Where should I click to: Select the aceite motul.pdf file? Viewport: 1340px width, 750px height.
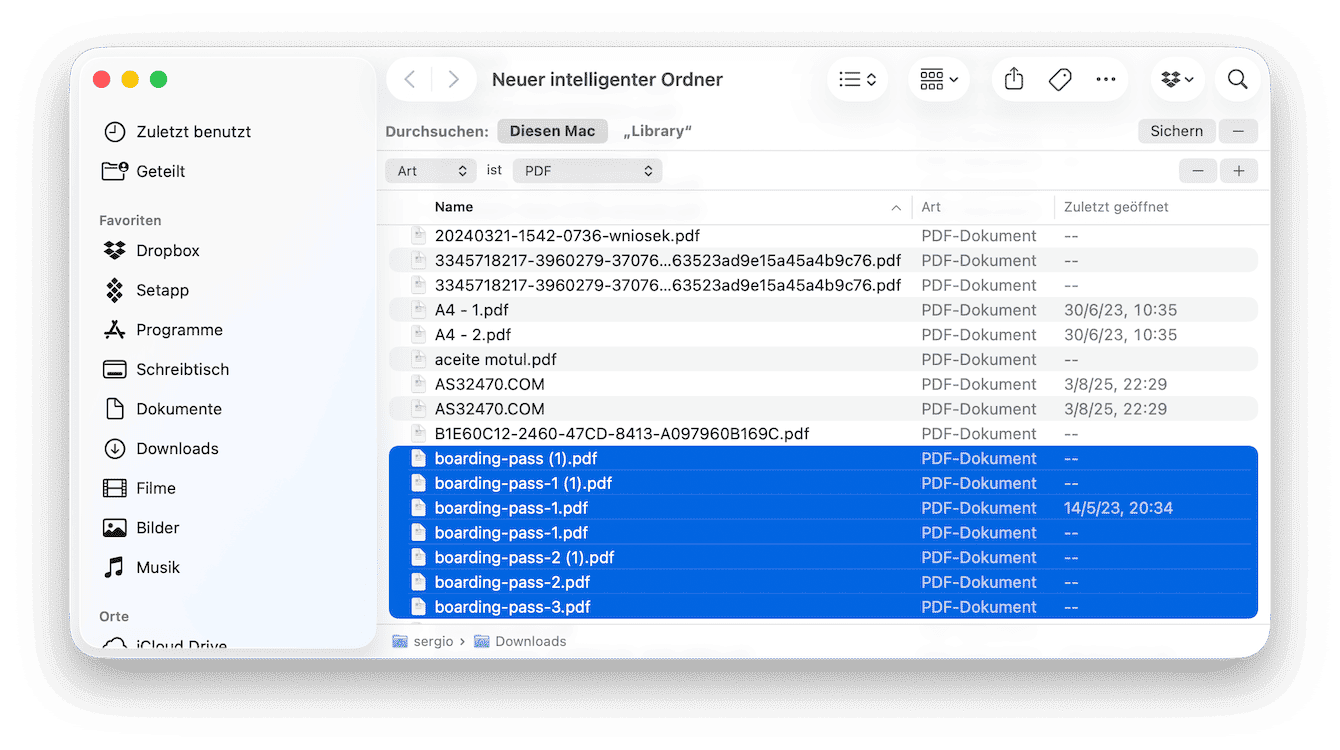point(495,360)
